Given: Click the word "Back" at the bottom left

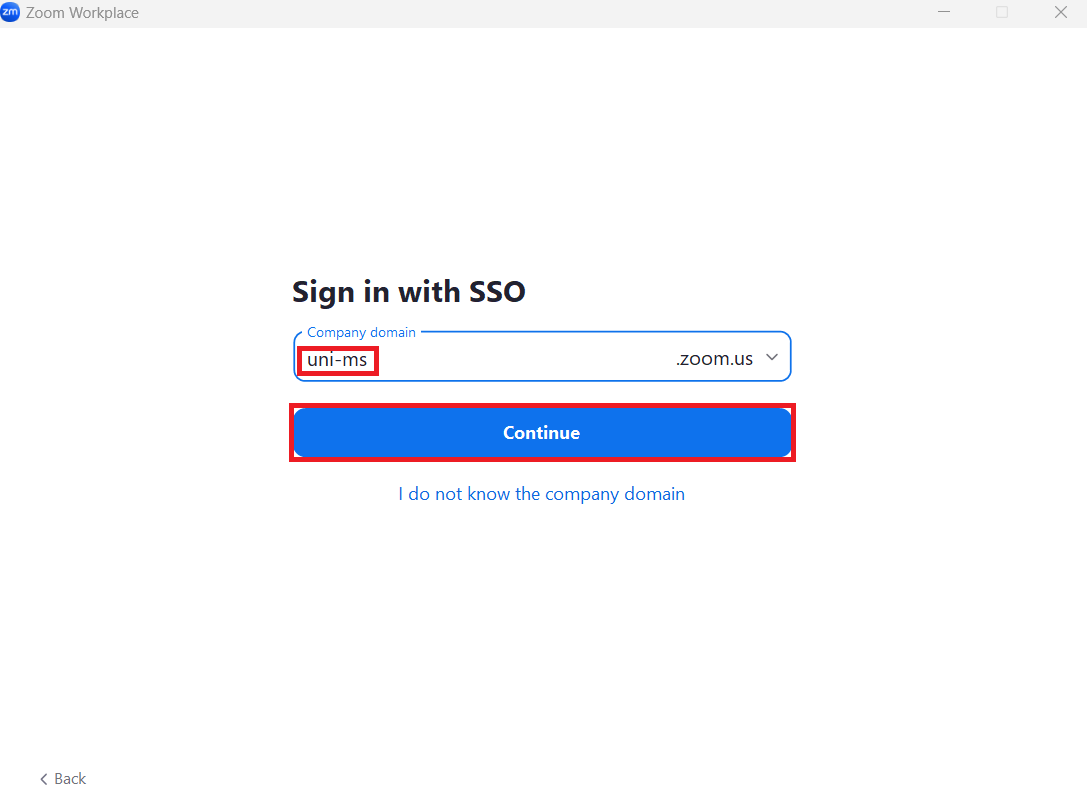Looking at the screenshot, I should (70, 779).
